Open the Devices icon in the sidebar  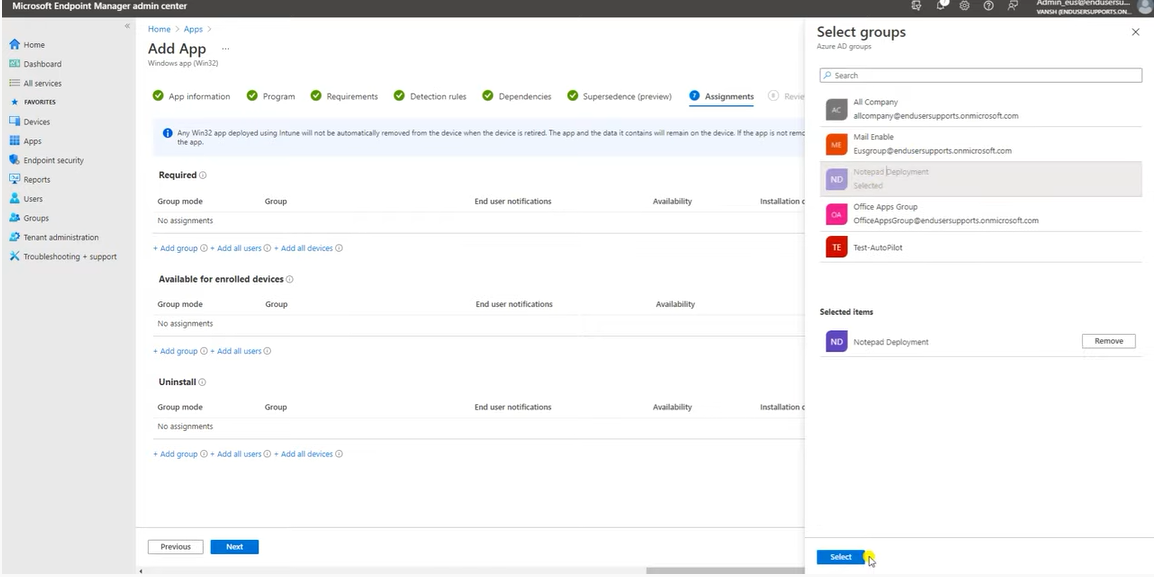click(15, 121)
